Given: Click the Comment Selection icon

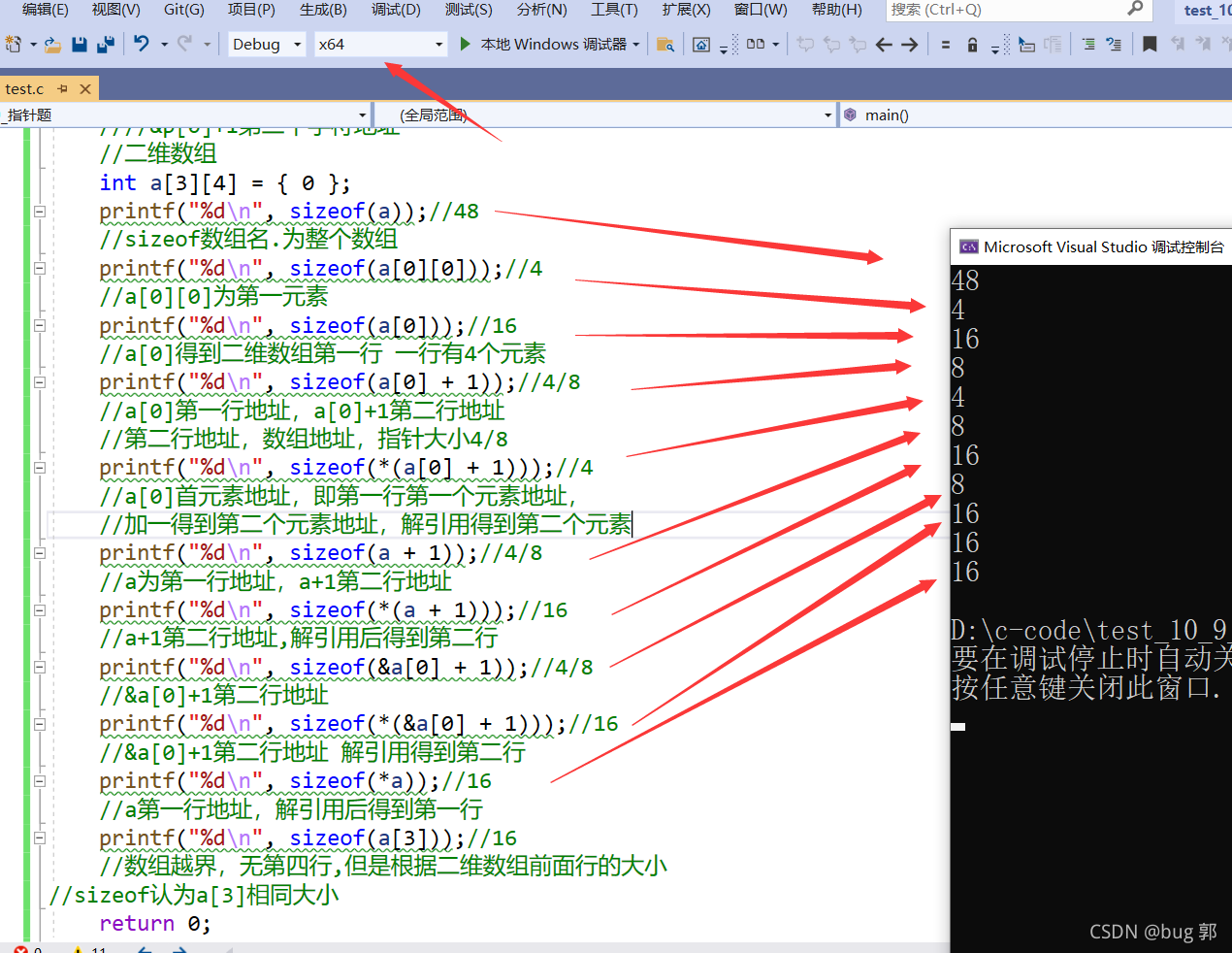Looking at the screenshot, I should click(1114, 45).
